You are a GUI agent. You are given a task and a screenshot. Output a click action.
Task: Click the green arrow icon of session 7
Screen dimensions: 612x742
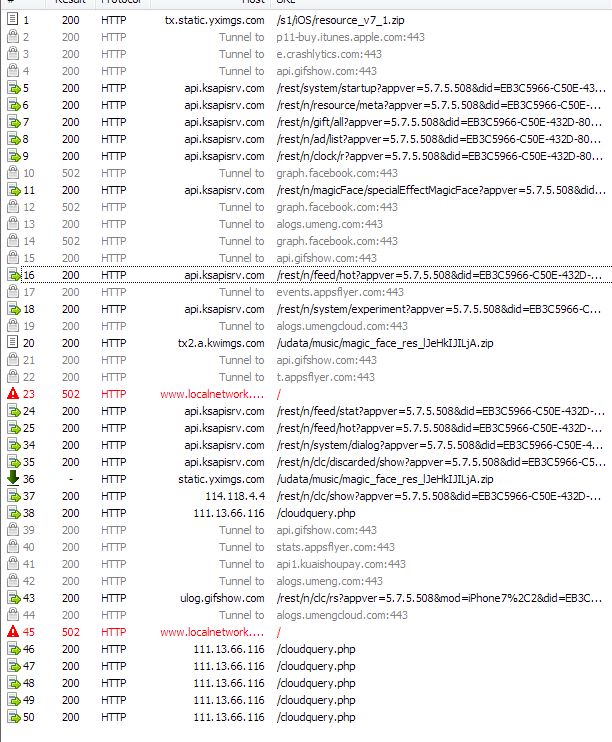(14, 122)
